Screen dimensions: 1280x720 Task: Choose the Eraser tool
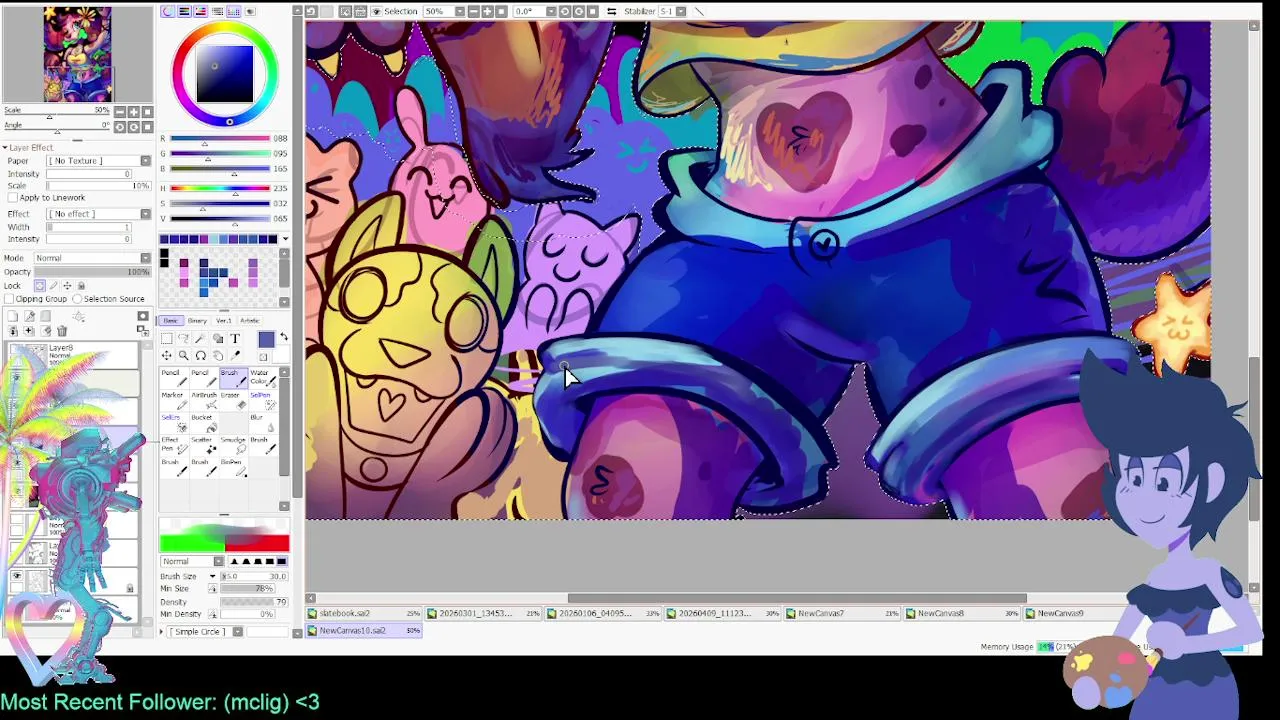click(234, 401)
